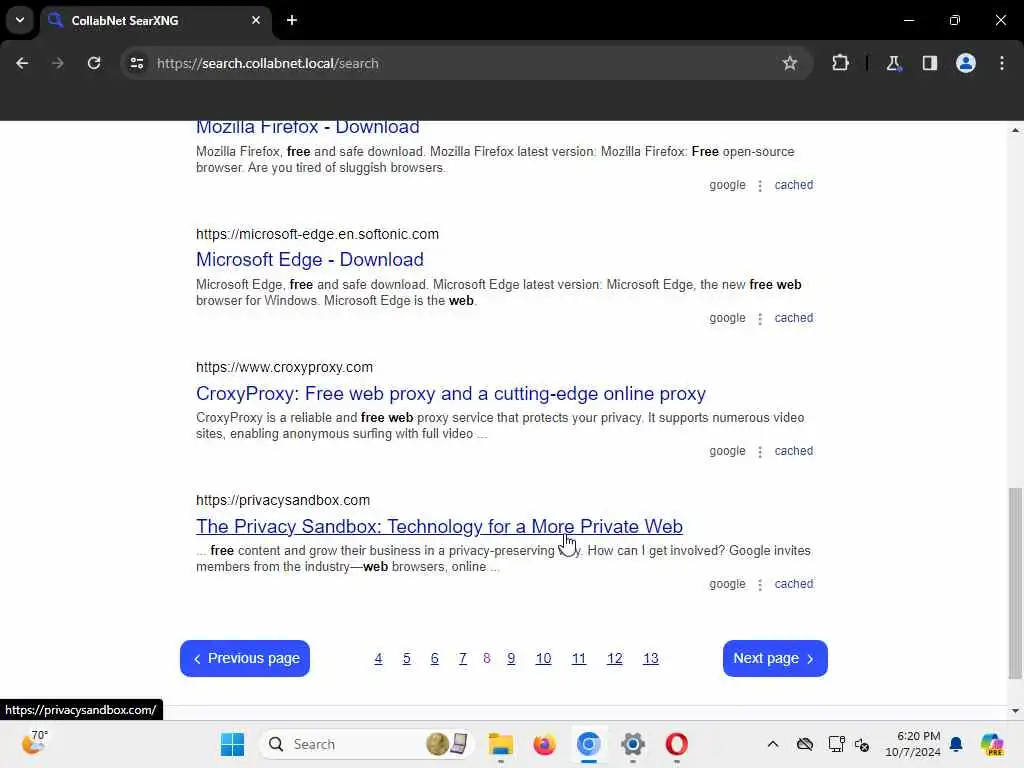Open site information icon in address bar
This screenshot has height=768, width=1024.
coord(136,63)
